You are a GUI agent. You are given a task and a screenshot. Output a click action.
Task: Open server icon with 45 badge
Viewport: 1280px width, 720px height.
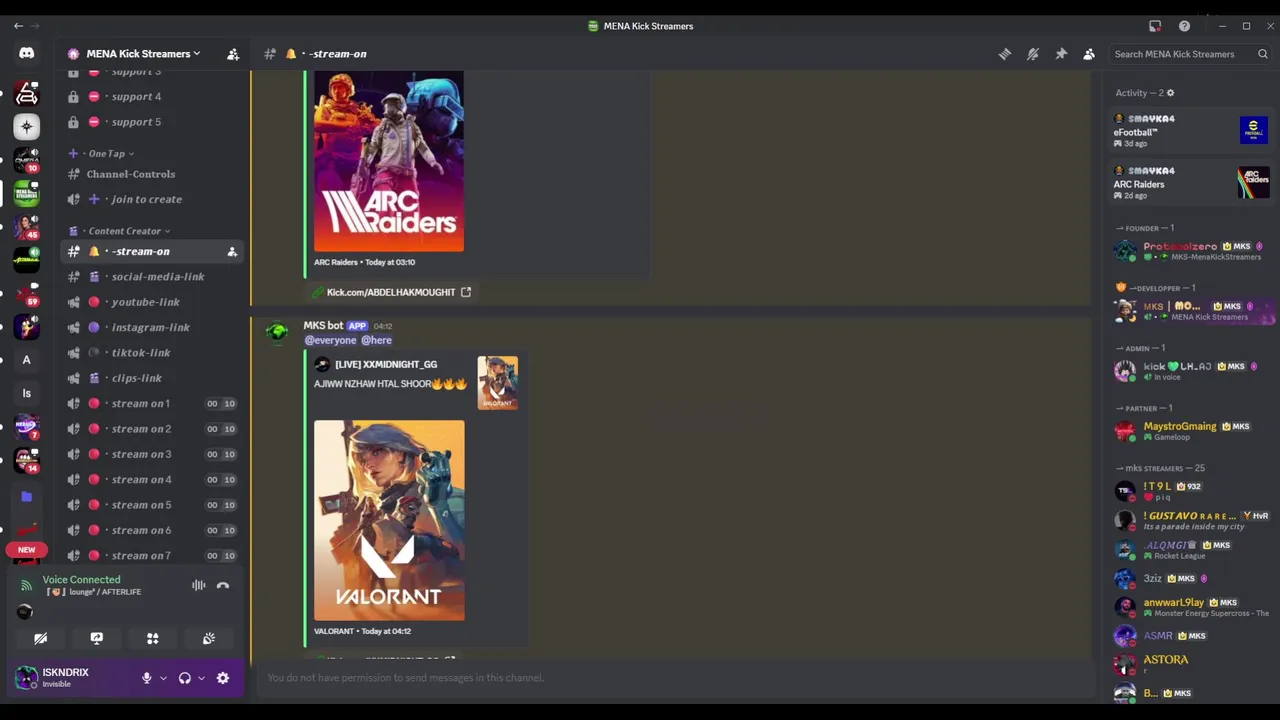coord(27,227)
